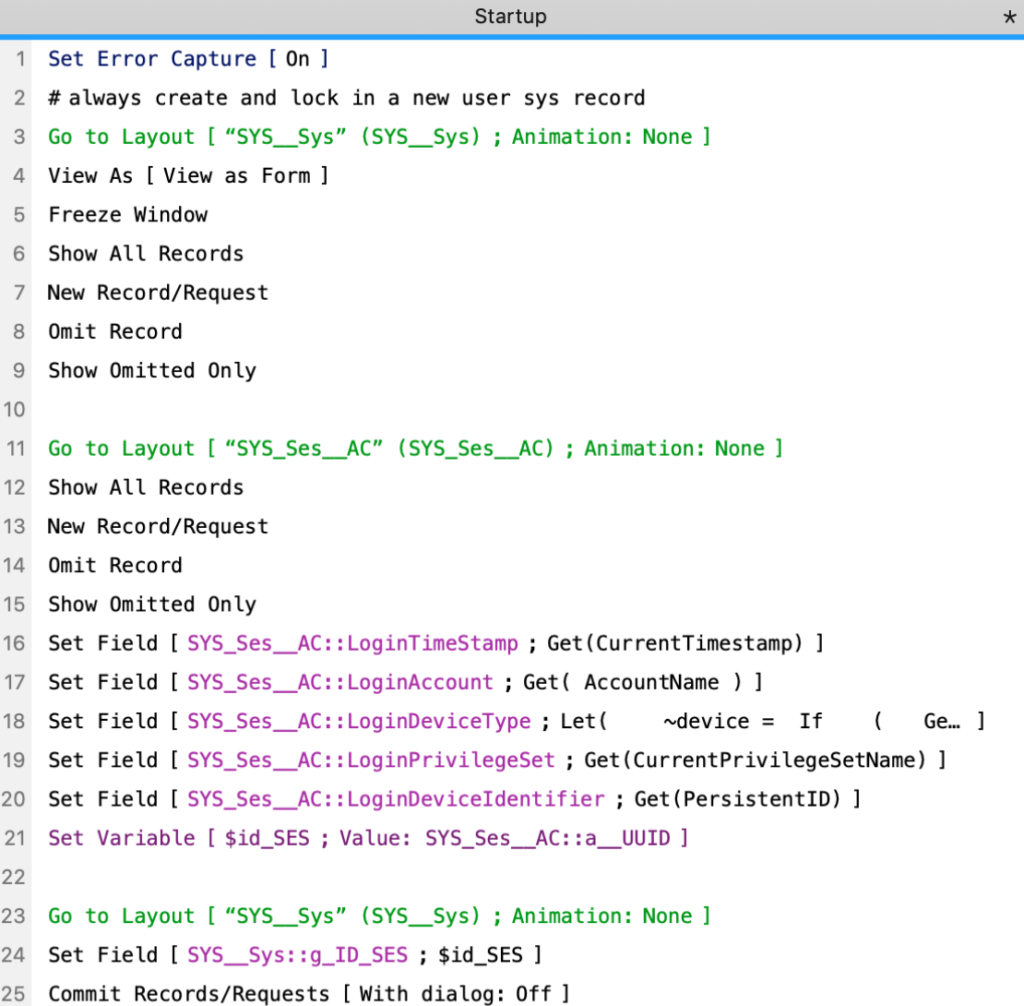Image resolution: width=1024 pixels, height=1006 pixels.
Task: Select script step Set Error Capture On
Action: tap(188, 59)
